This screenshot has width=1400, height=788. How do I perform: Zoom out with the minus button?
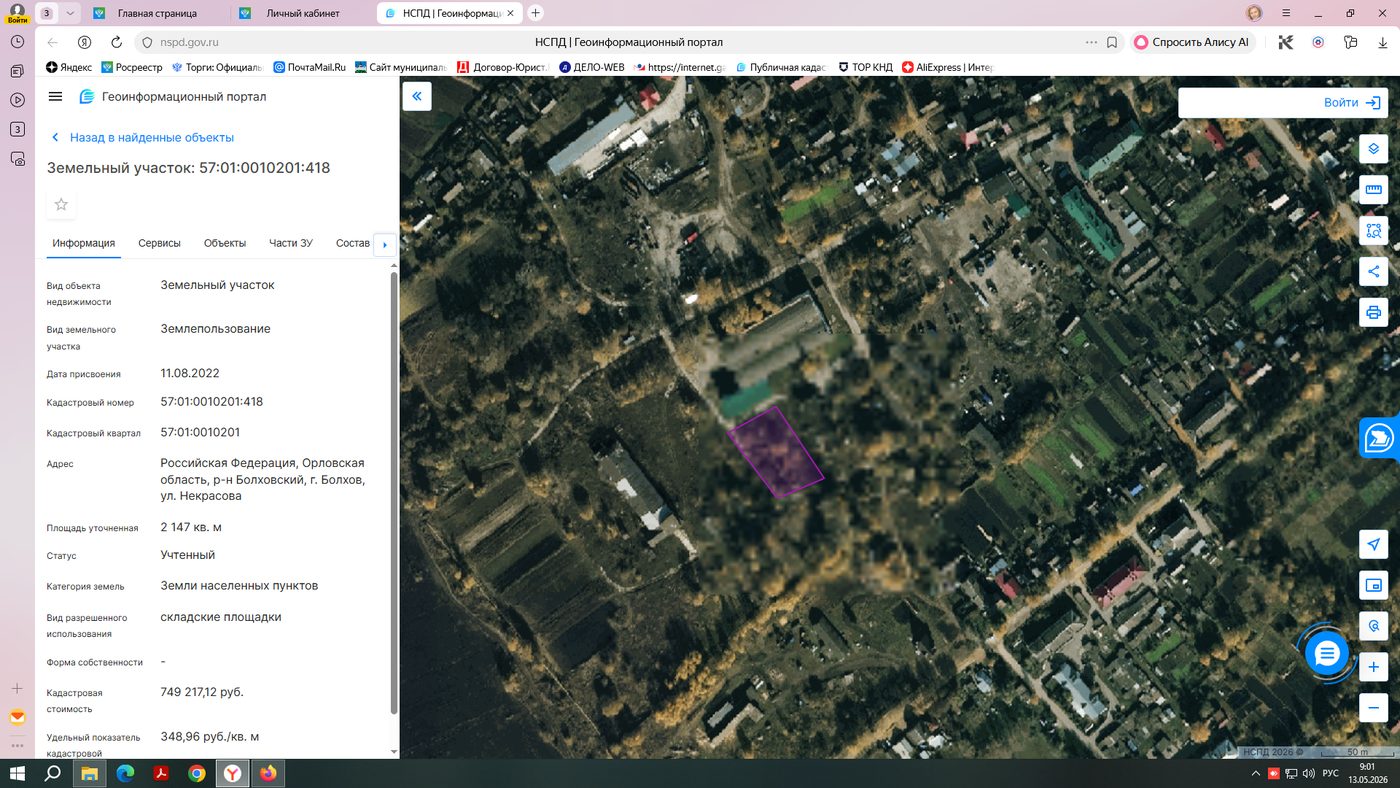[x=1374, y=707]
